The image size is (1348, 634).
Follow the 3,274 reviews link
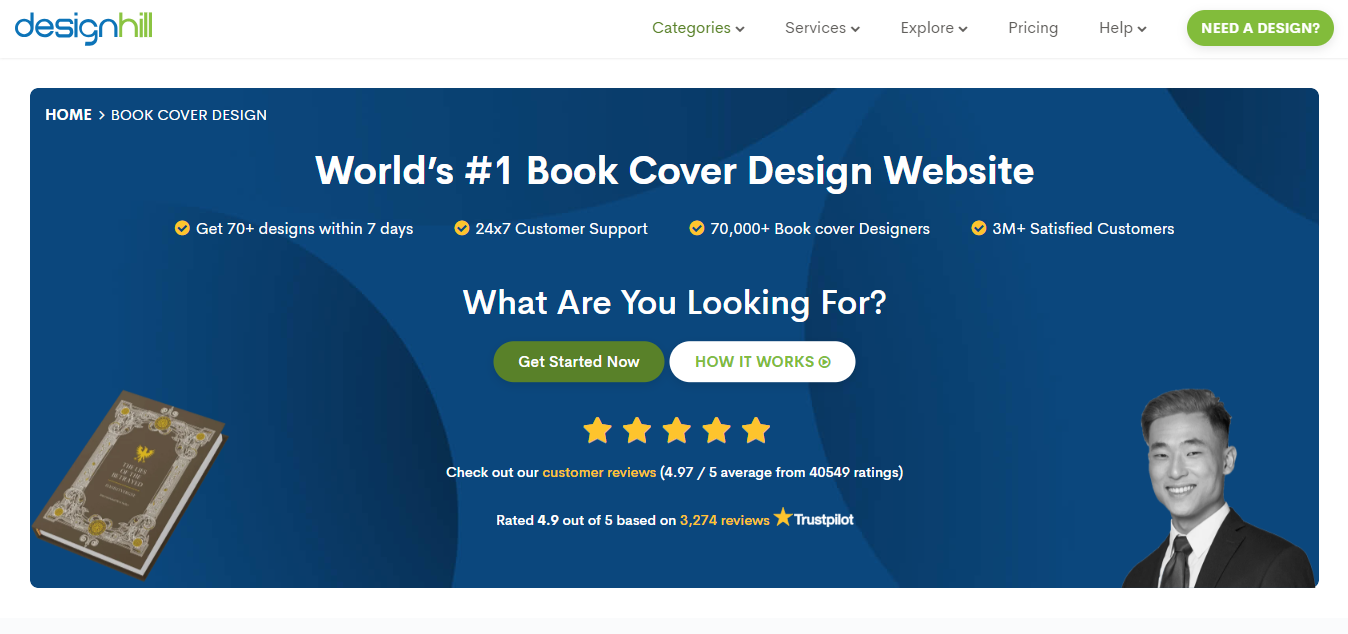tap(724, 519)
